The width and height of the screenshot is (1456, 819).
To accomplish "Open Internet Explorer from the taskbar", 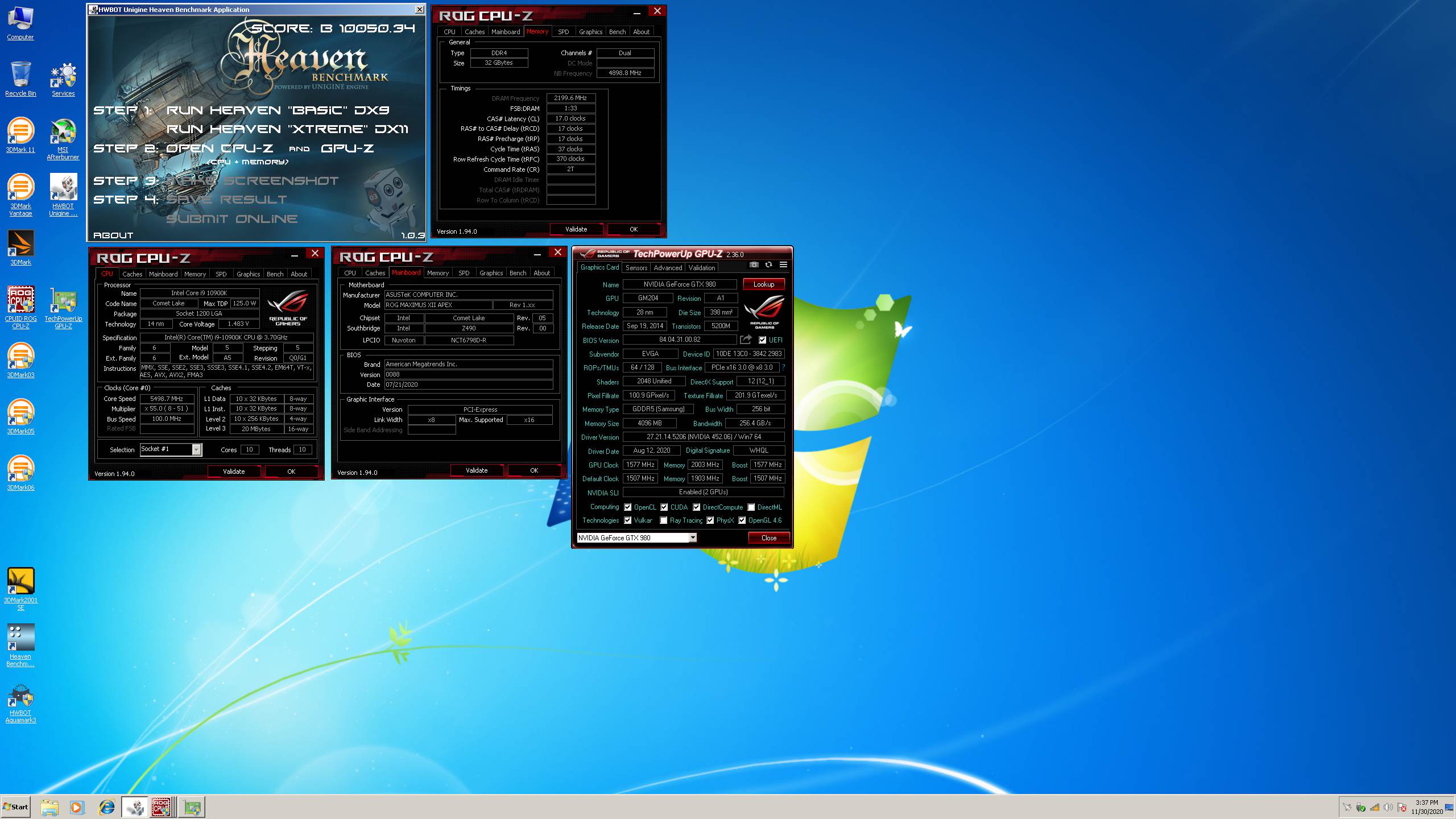I will pyautogui.click(x=106, y=807).
